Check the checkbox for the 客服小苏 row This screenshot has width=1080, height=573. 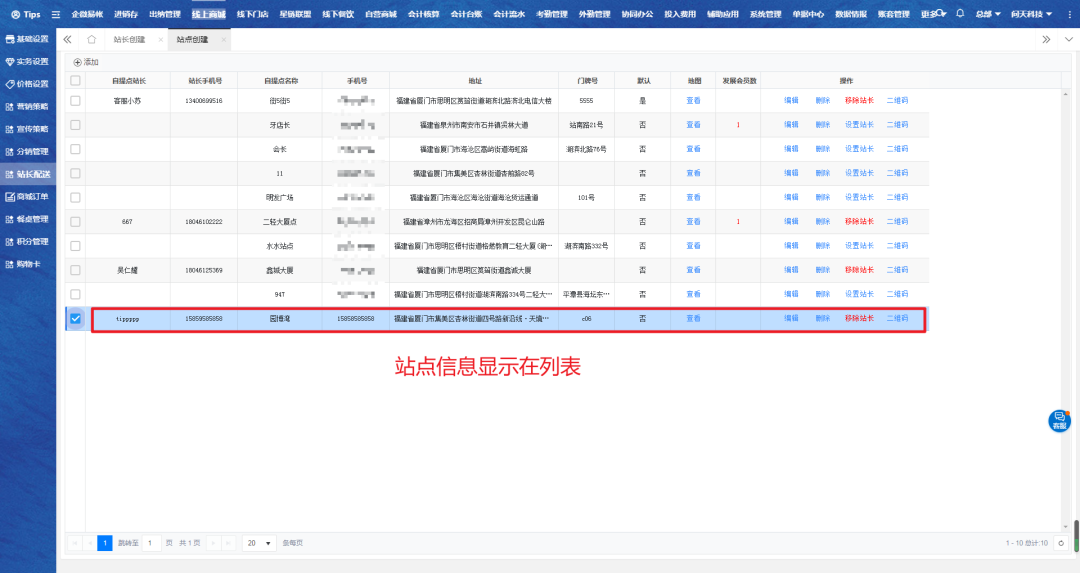pos(75,101)
